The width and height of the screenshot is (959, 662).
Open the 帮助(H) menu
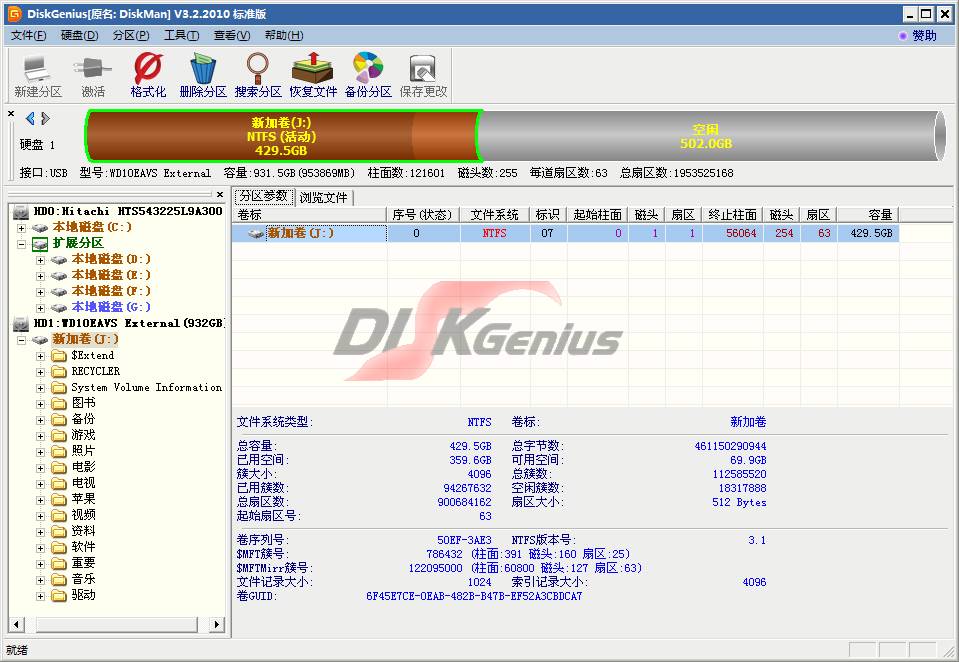pos(284,35)
